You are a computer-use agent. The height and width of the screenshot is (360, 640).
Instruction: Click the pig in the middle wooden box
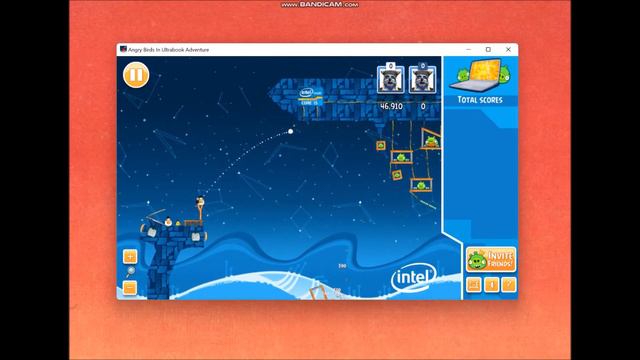[401, 158]
